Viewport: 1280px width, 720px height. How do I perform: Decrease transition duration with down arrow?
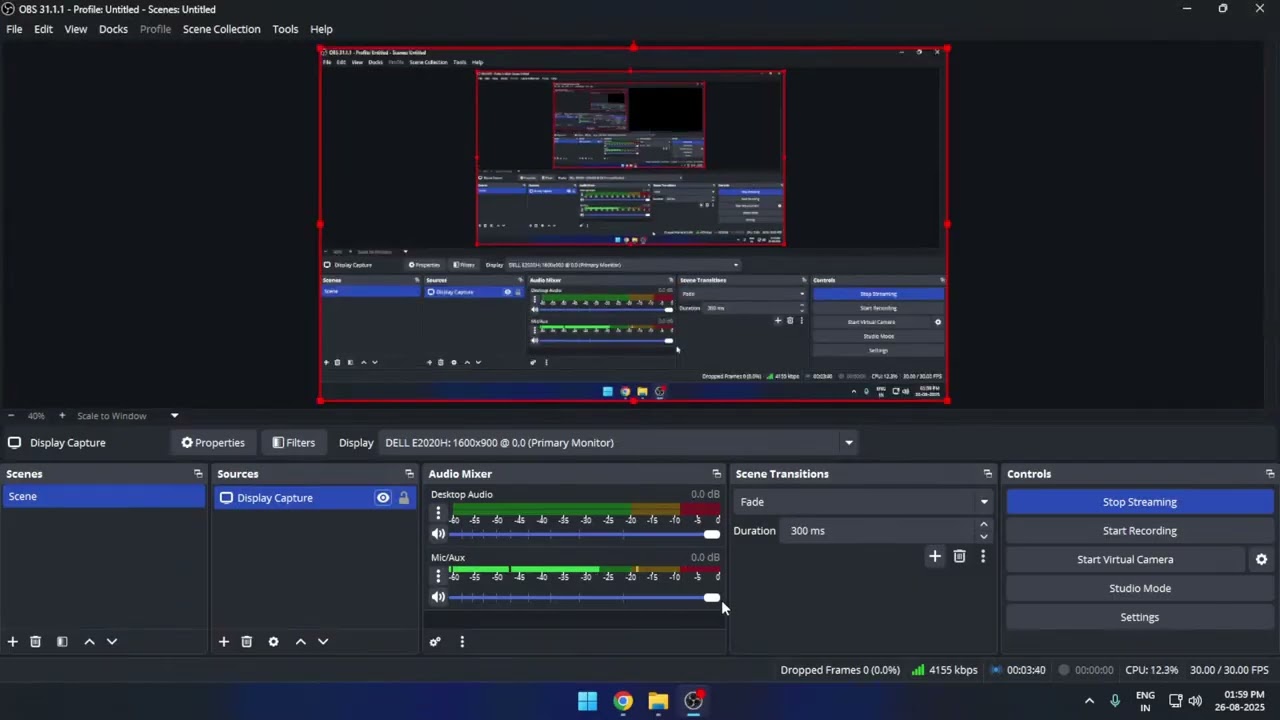point(983,536)
